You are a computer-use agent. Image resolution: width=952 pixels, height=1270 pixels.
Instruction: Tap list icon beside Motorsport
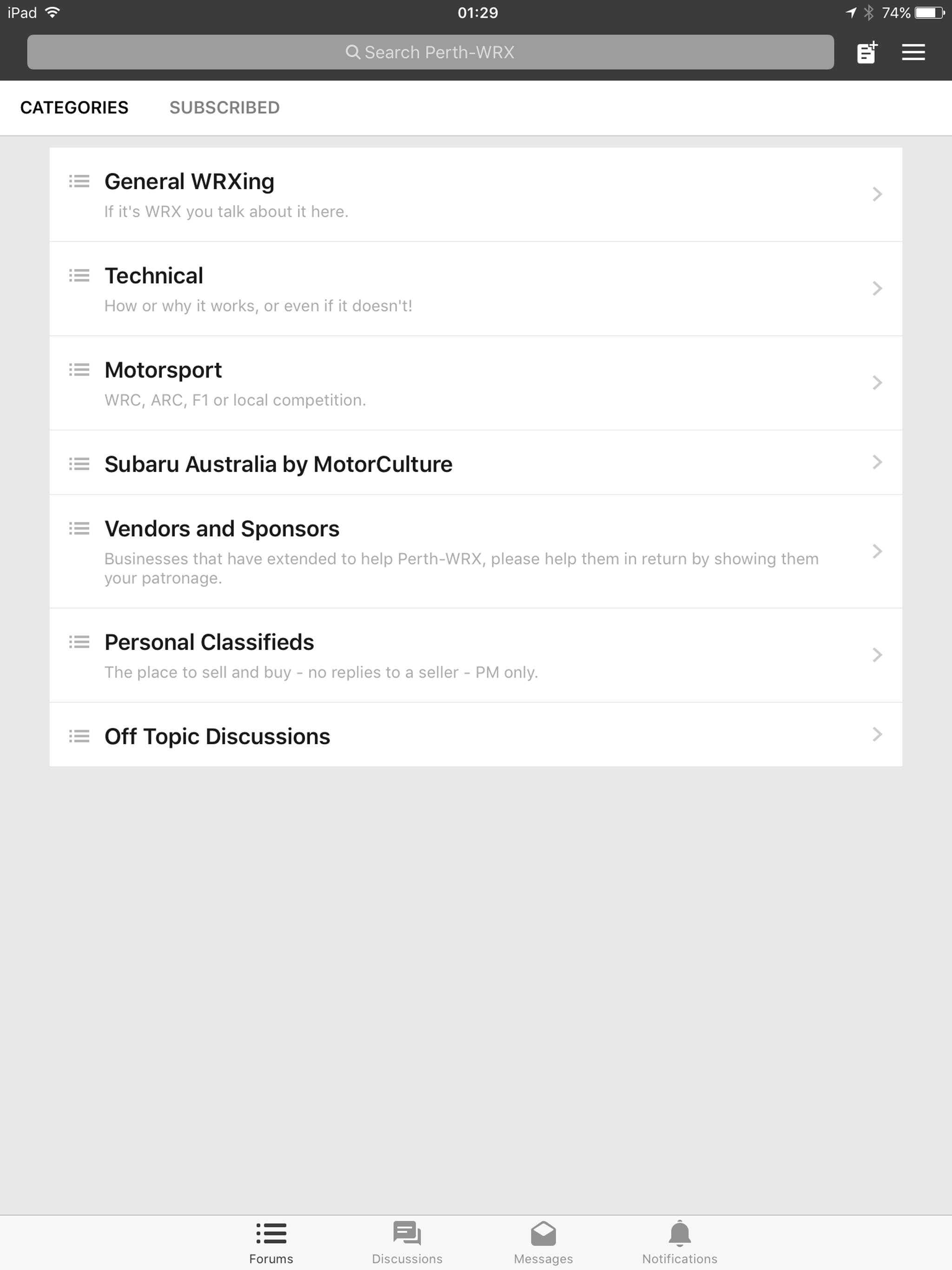(x=79, y=370)
